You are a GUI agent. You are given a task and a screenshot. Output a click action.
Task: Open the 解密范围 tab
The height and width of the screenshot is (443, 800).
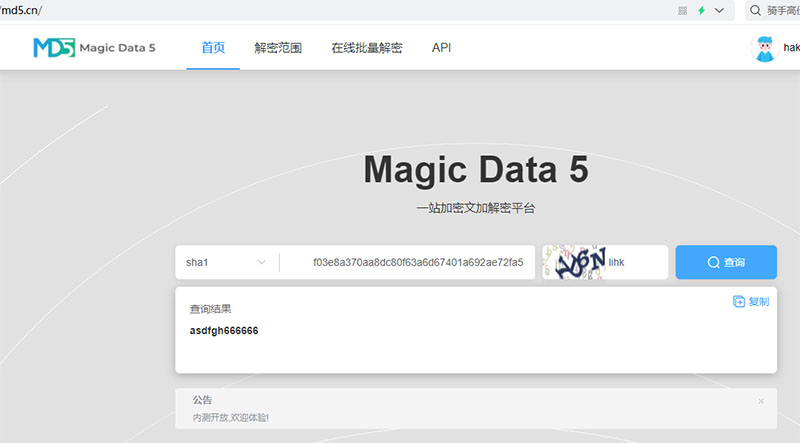(x=278, y=48)
